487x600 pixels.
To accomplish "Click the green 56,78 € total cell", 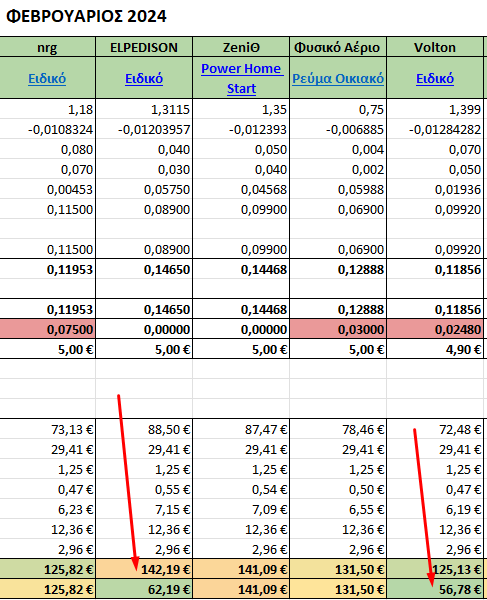I will [435, 589].
